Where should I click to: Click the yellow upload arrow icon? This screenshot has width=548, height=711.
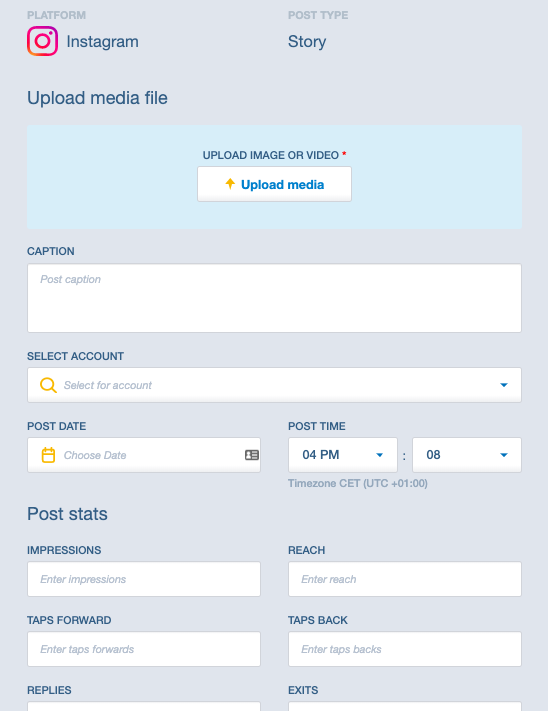(230, 184)
